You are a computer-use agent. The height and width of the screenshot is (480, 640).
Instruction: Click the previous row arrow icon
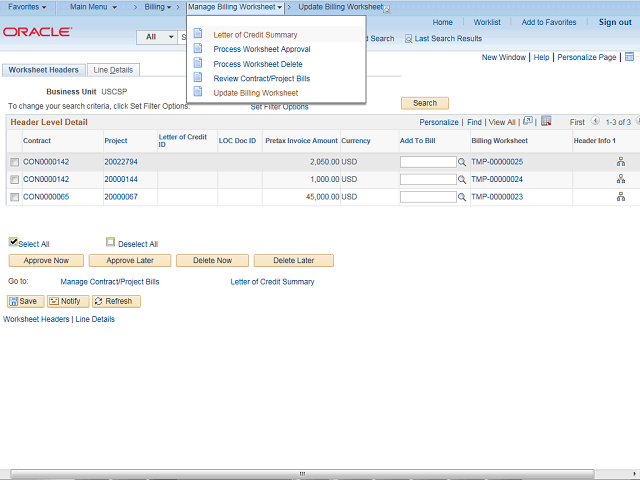pos(595,121)
